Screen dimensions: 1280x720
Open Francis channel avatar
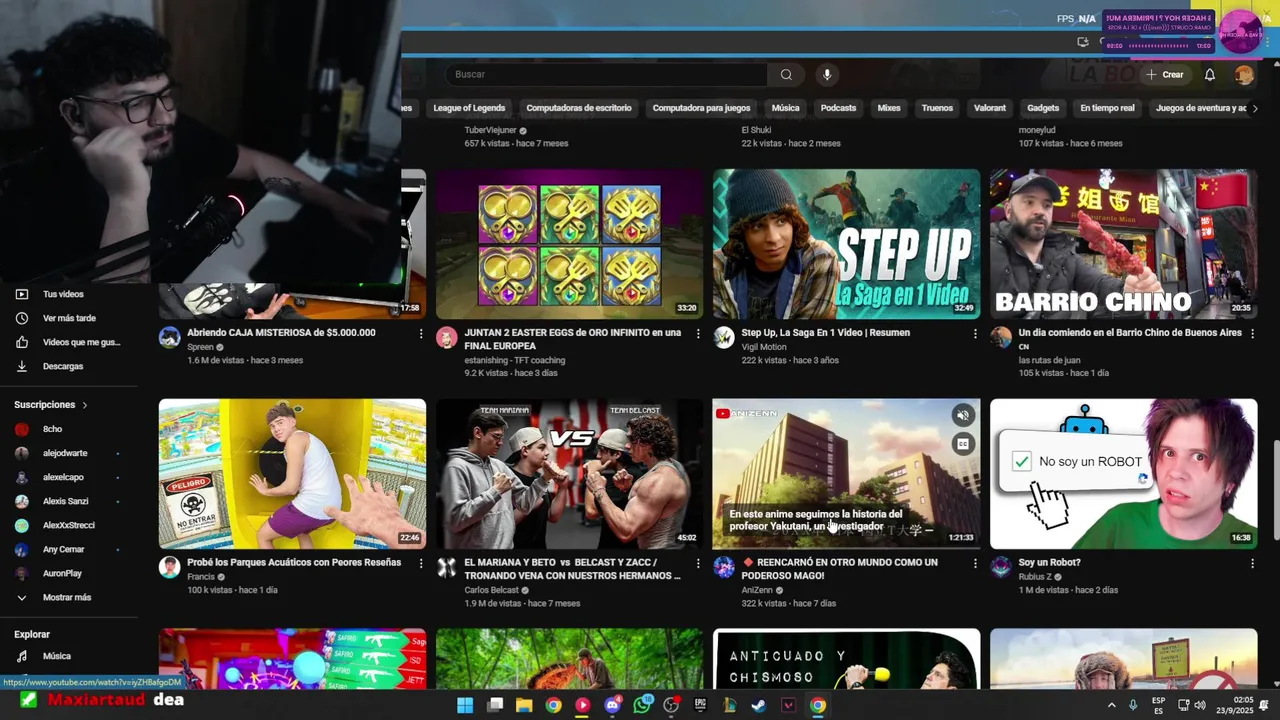[170, 568]
